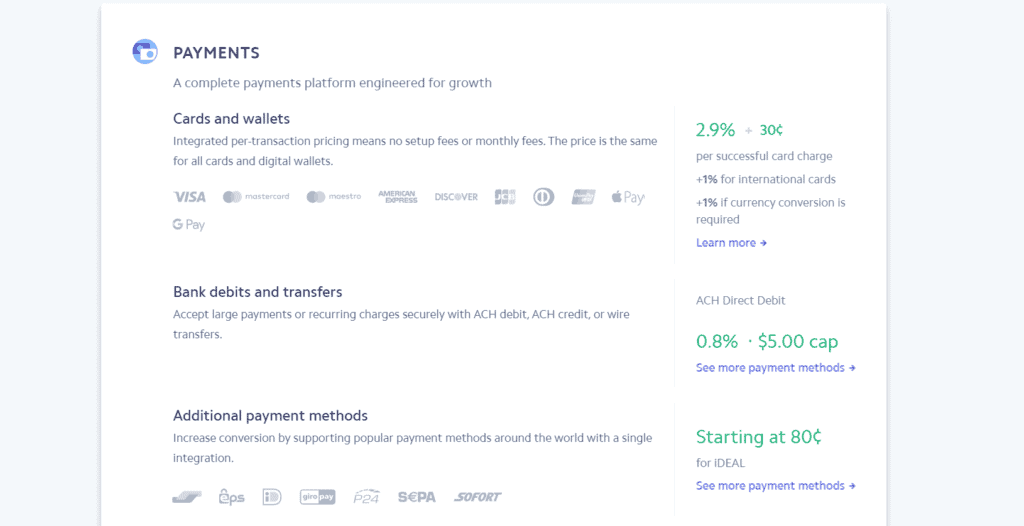The width and height of the screenshot is (1024, 526).
Task: Select the Bancontact payment icon
Action: (x=187, y=497)
